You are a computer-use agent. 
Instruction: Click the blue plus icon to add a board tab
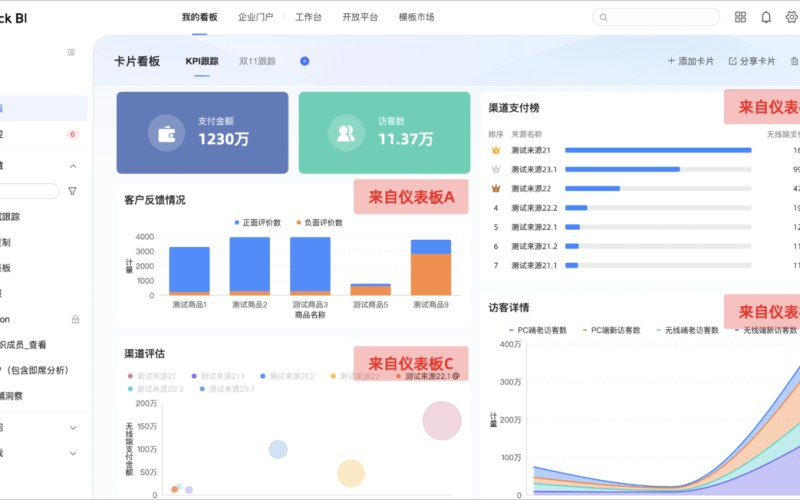305,61
